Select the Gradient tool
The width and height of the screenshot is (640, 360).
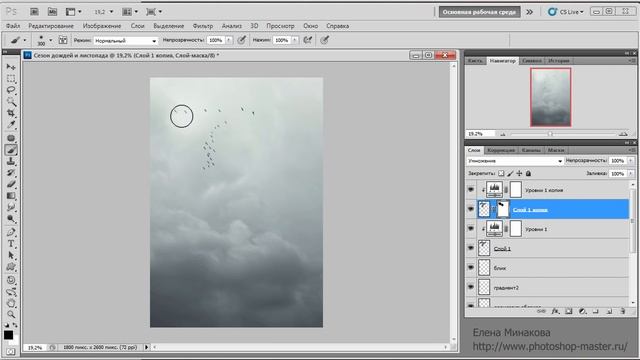tap(11, 196)
